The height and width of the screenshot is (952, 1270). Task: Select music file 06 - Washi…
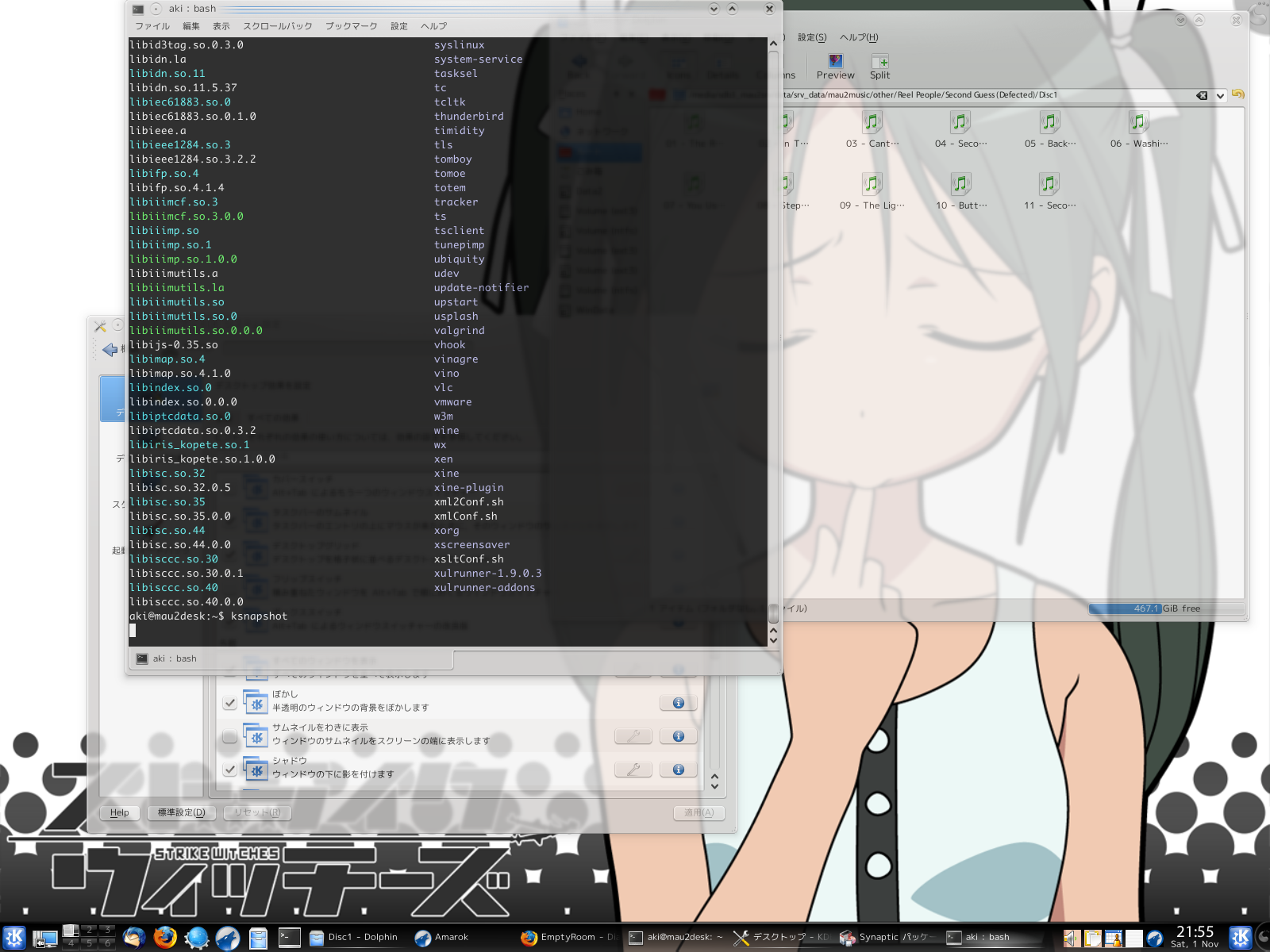(1139, 130)
